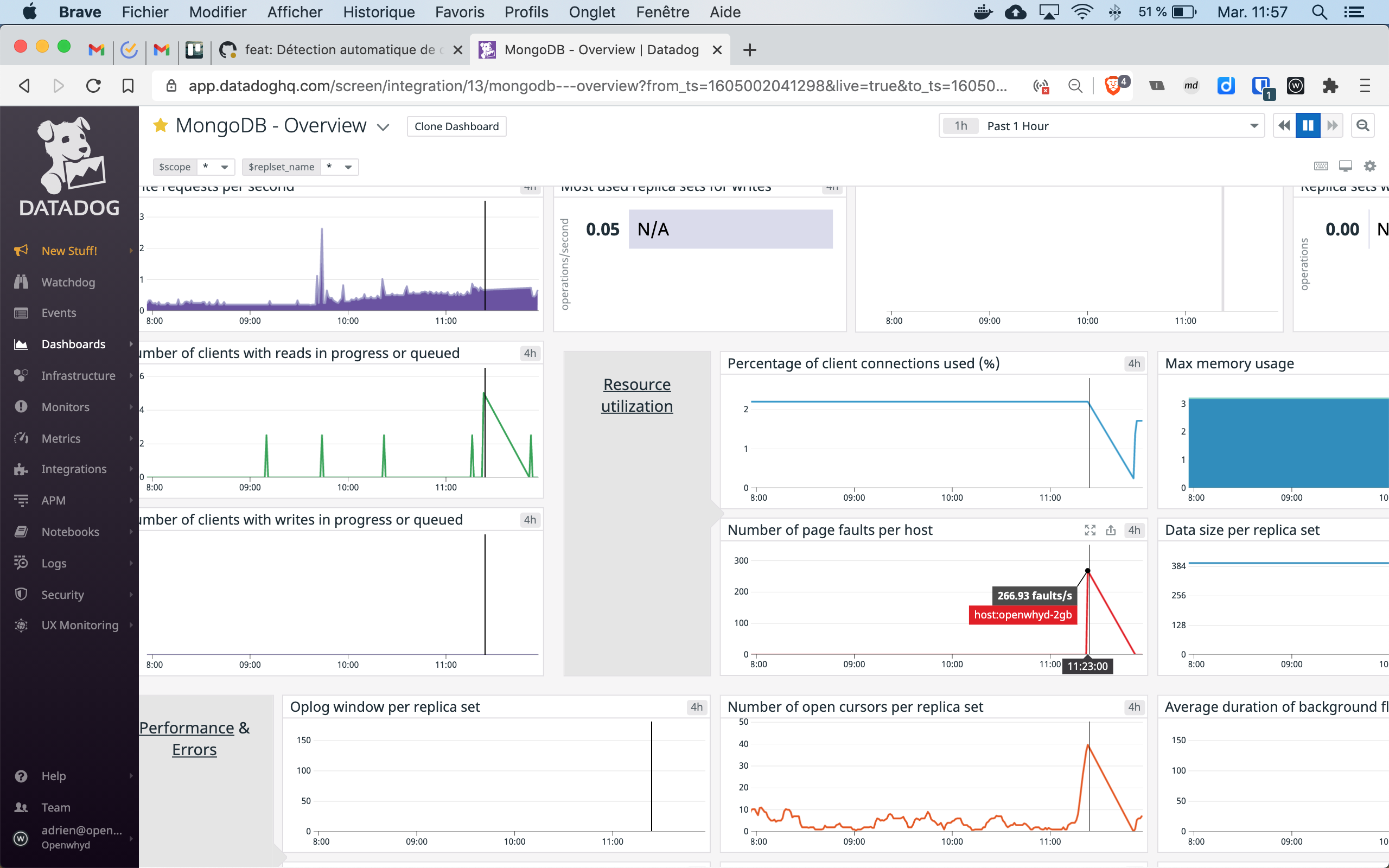Expand the page faults graph to fullscreen
Screen dimensions: 1389x868
[1089, 530]
